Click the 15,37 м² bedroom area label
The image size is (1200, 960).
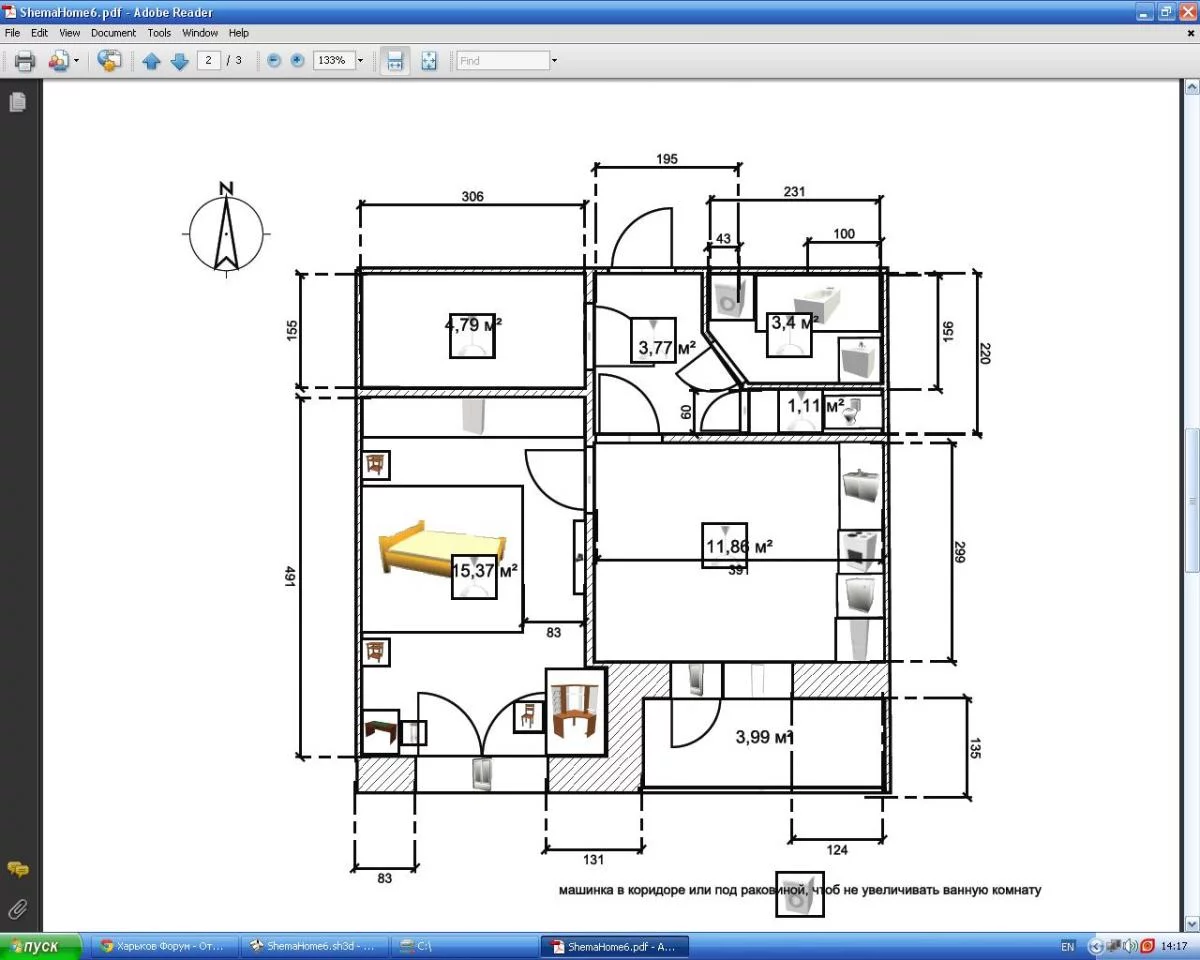(483, 572)
